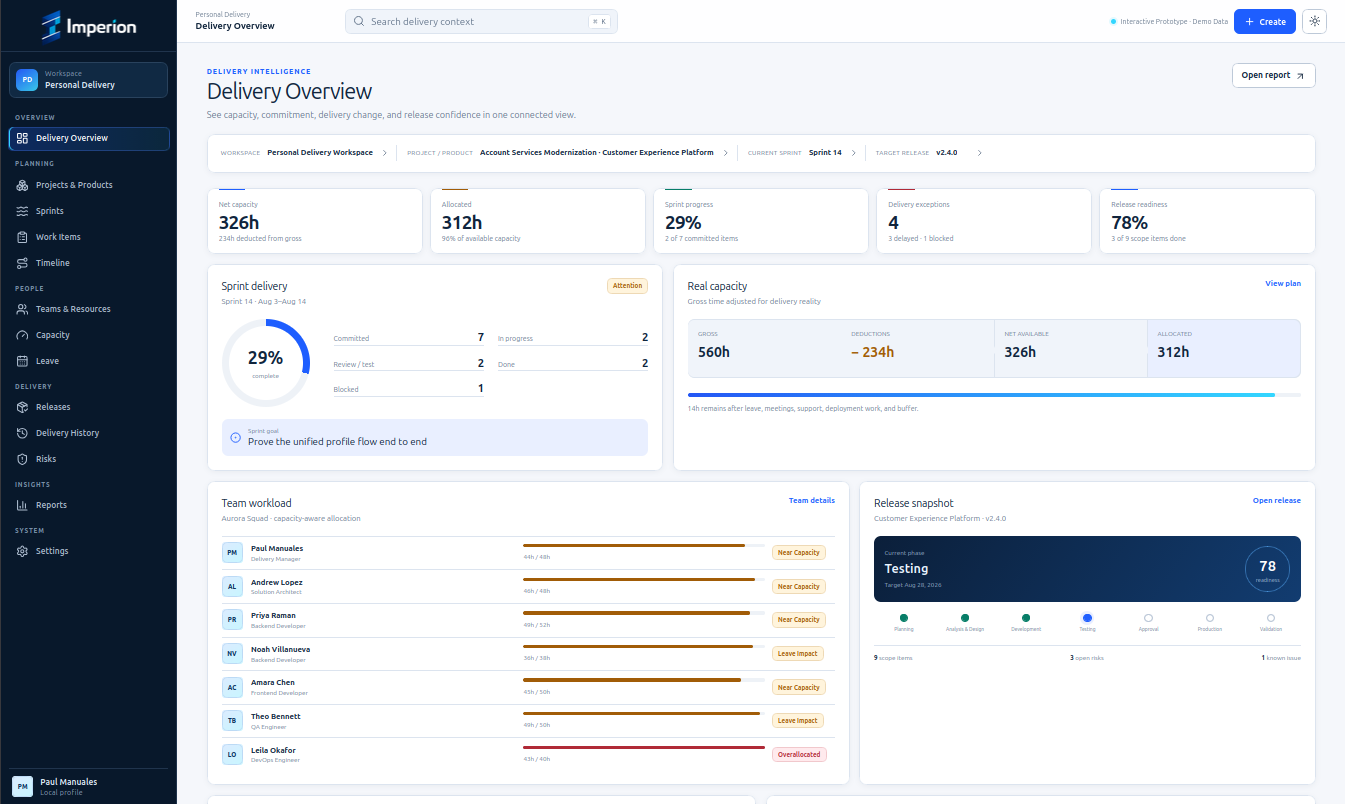Select the Production phase dot
The width and height of the screenshot is (1345, 804).
pyautogui.click(x=1210, y=618)
